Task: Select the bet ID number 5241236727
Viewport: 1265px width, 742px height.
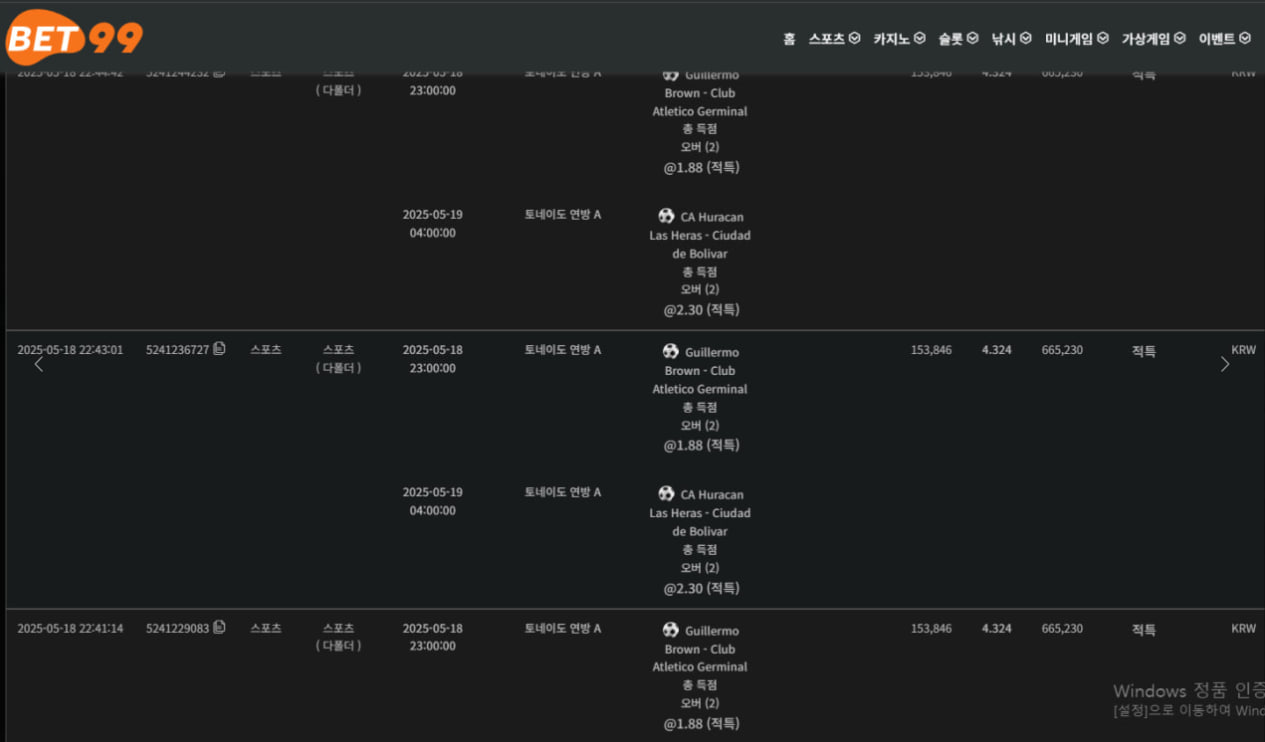Action: click(x=177, y=350)
